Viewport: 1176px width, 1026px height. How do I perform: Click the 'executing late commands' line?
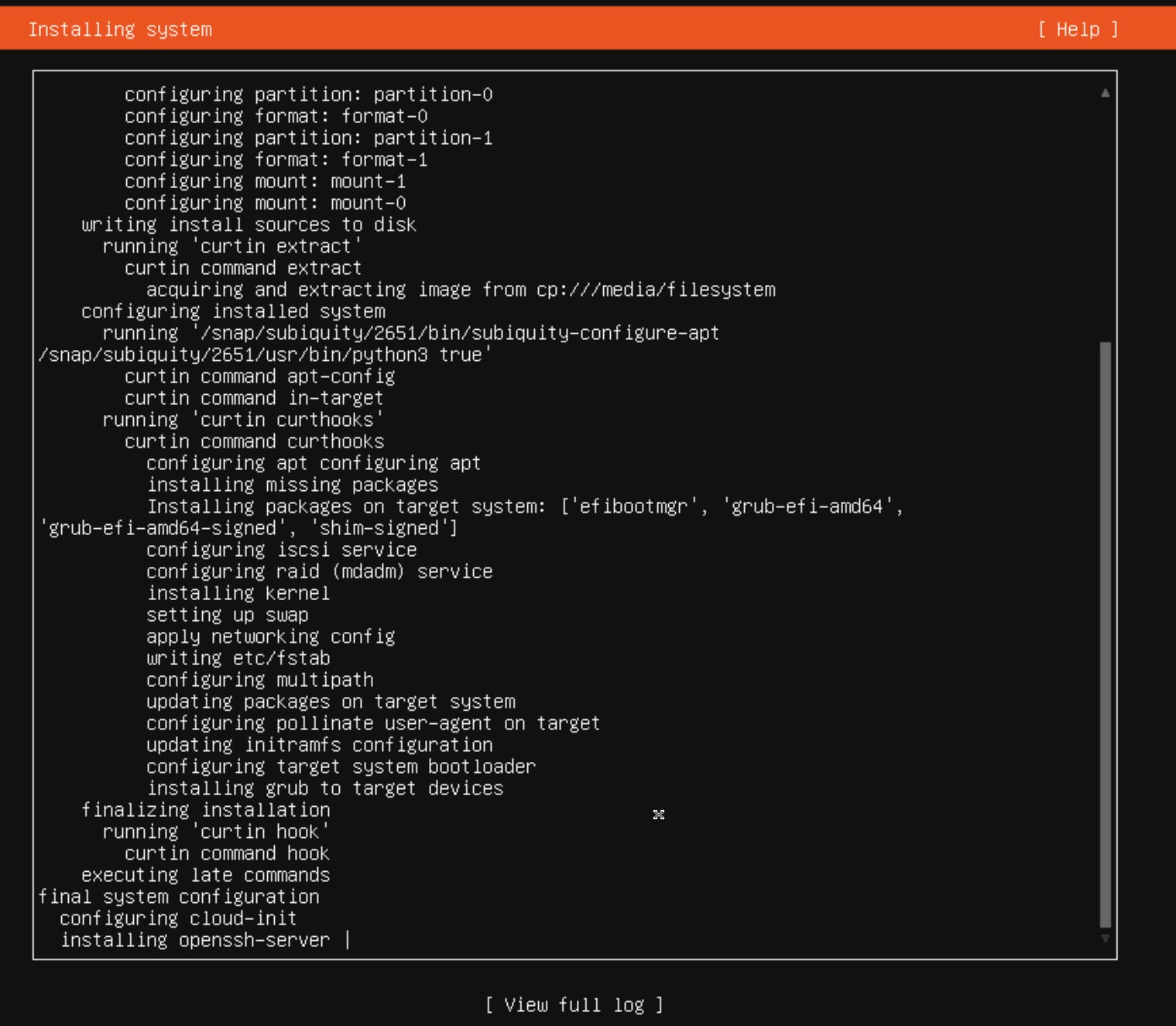point(205,875)
